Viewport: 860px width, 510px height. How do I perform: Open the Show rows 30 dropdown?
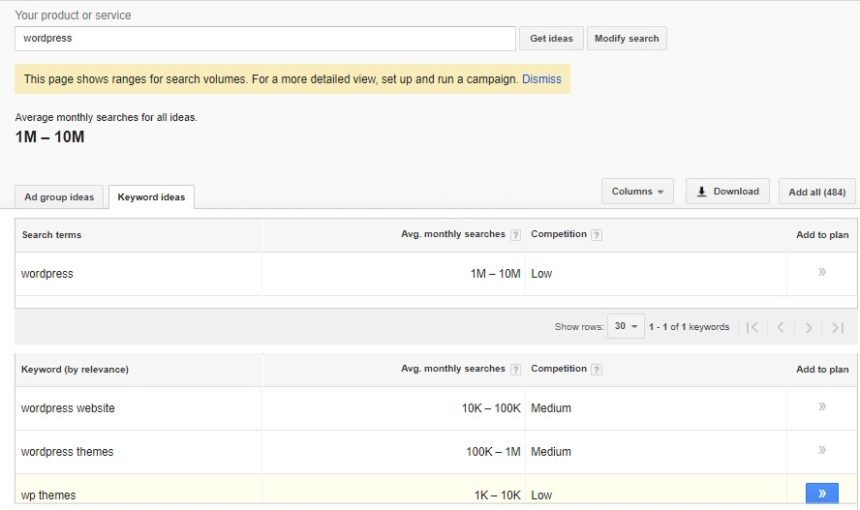pyautogui.click(x=626, y=326)
